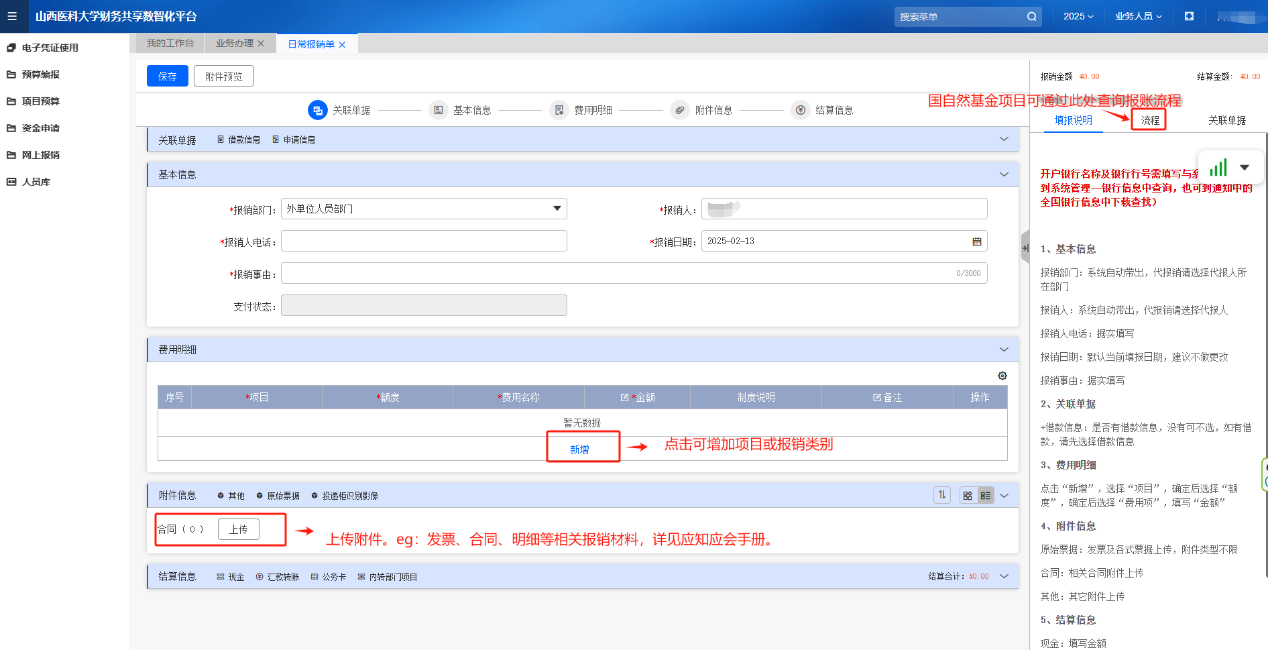Click the 保存 button
Screen dimensions: 1268x650
[x=167, y=77]
